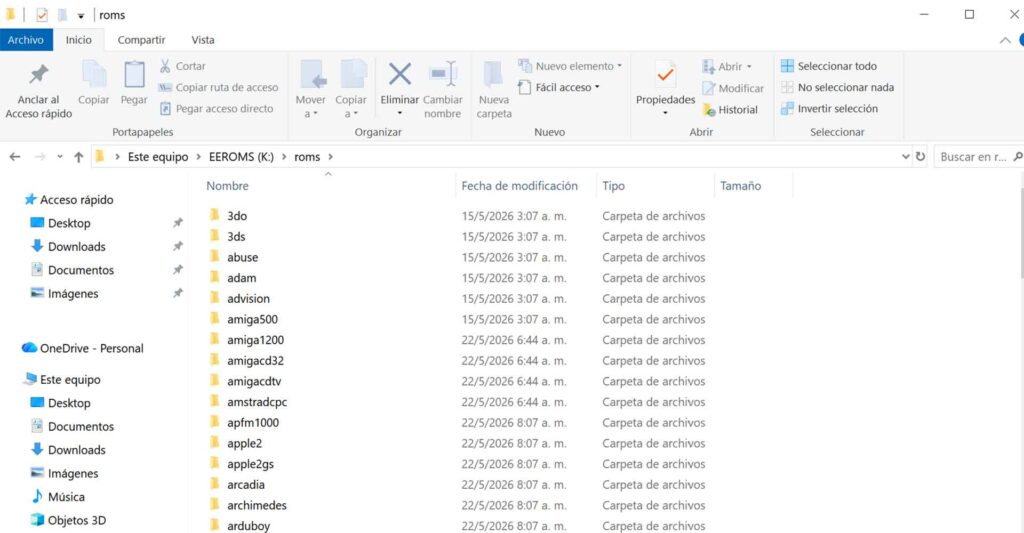Screen dimensions: 1024x533
Task: Click the back navigation arrow
Action: 15,157
